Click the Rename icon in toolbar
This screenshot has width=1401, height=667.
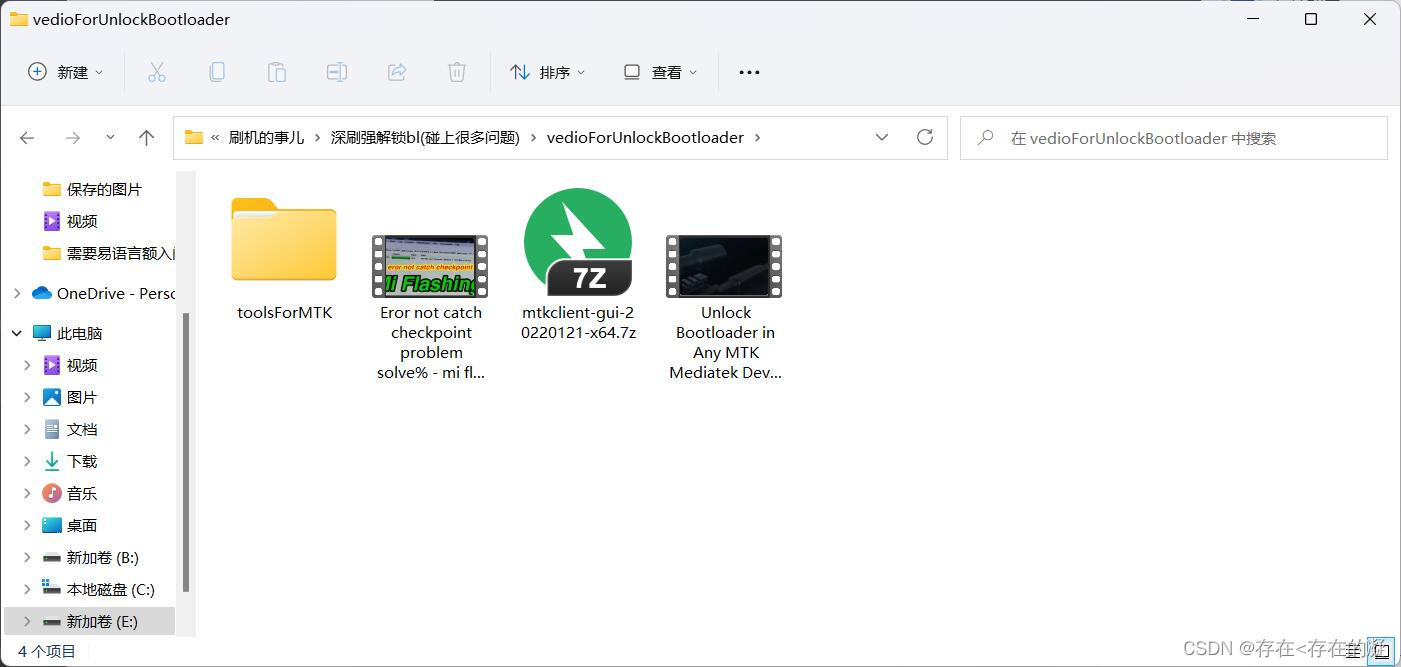(337, 72)
